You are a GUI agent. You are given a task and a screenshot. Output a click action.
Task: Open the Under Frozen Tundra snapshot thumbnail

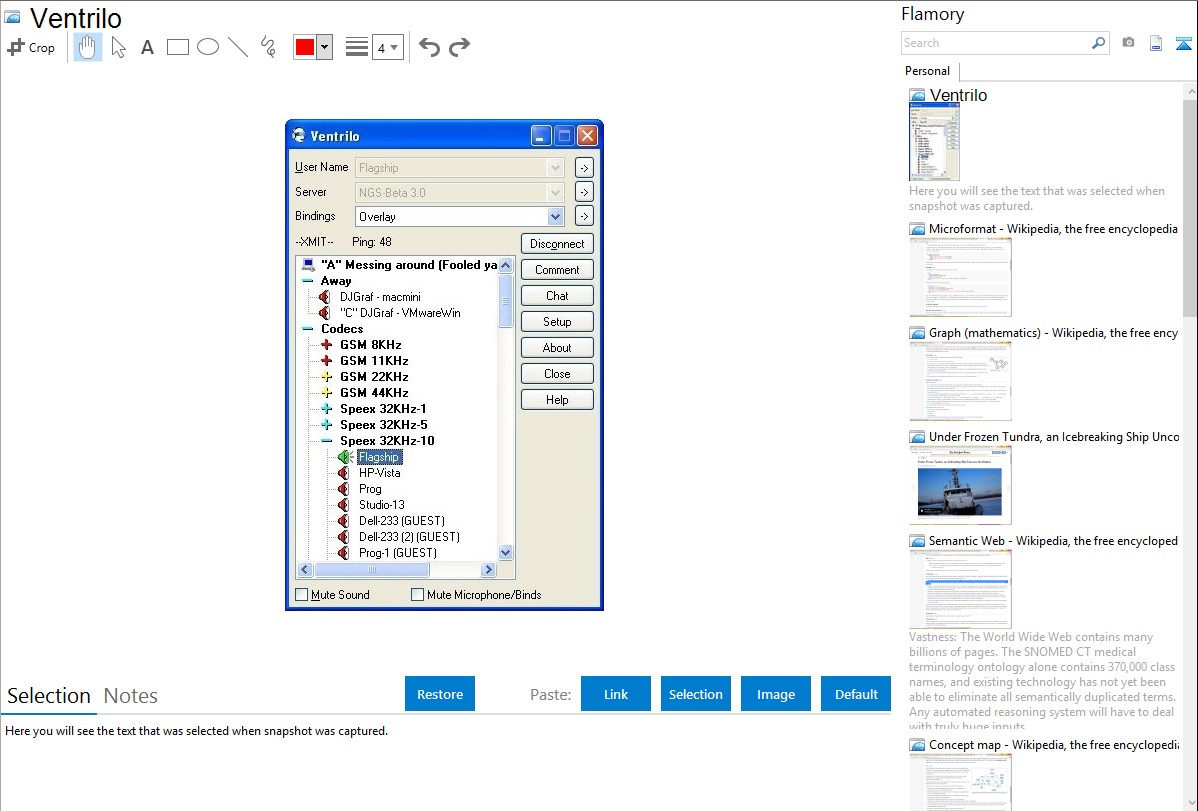tap(960, 485)
